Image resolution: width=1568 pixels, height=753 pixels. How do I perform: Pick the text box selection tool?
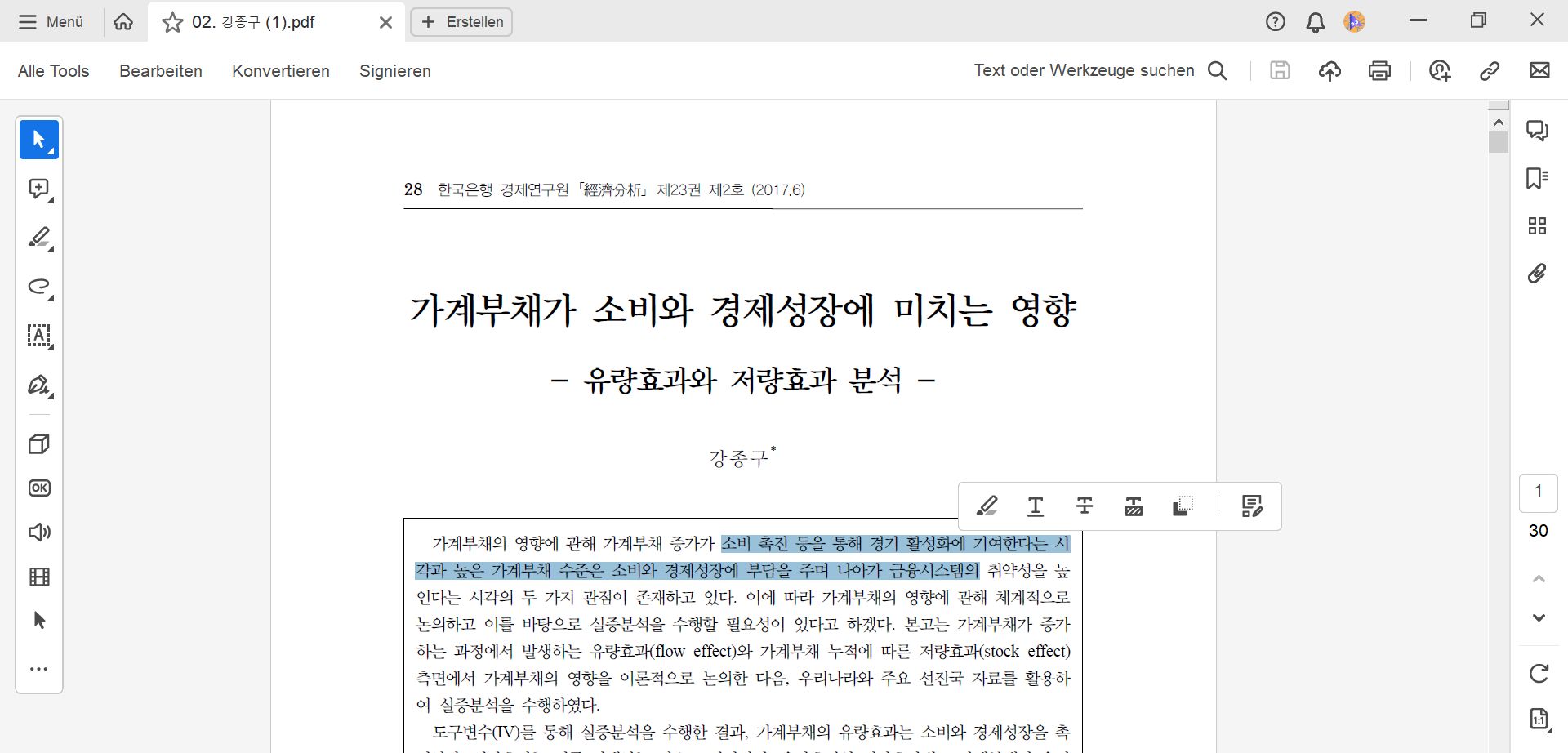(39, 336)
